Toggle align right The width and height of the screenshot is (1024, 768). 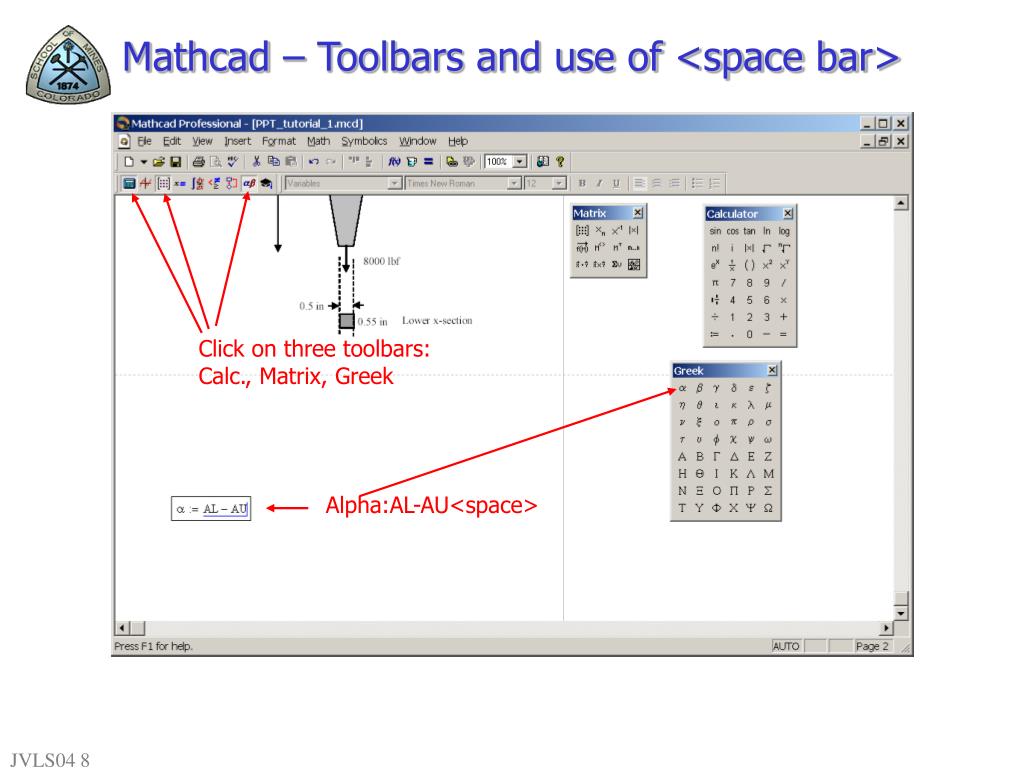point(674,184)
